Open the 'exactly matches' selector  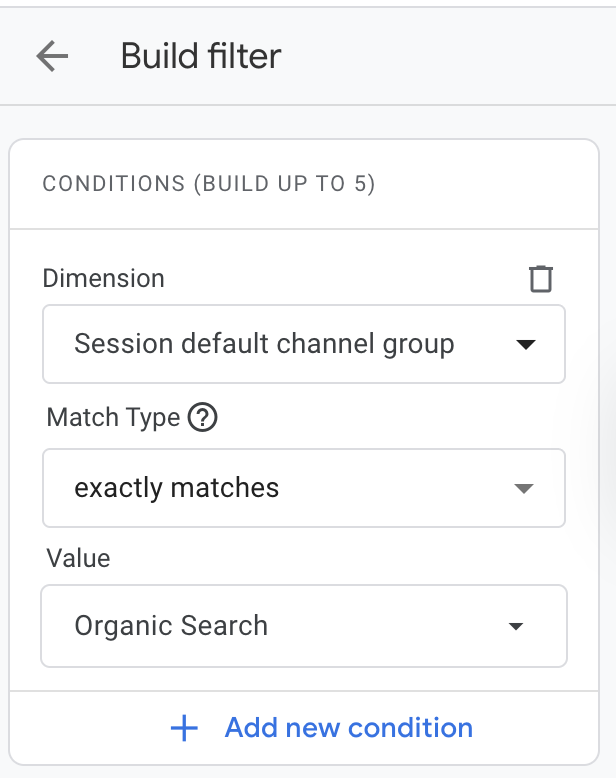point(303,488)
